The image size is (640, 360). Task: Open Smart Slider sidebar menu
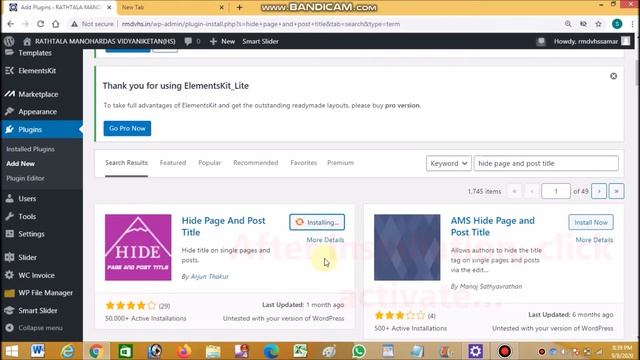(38, 310)
